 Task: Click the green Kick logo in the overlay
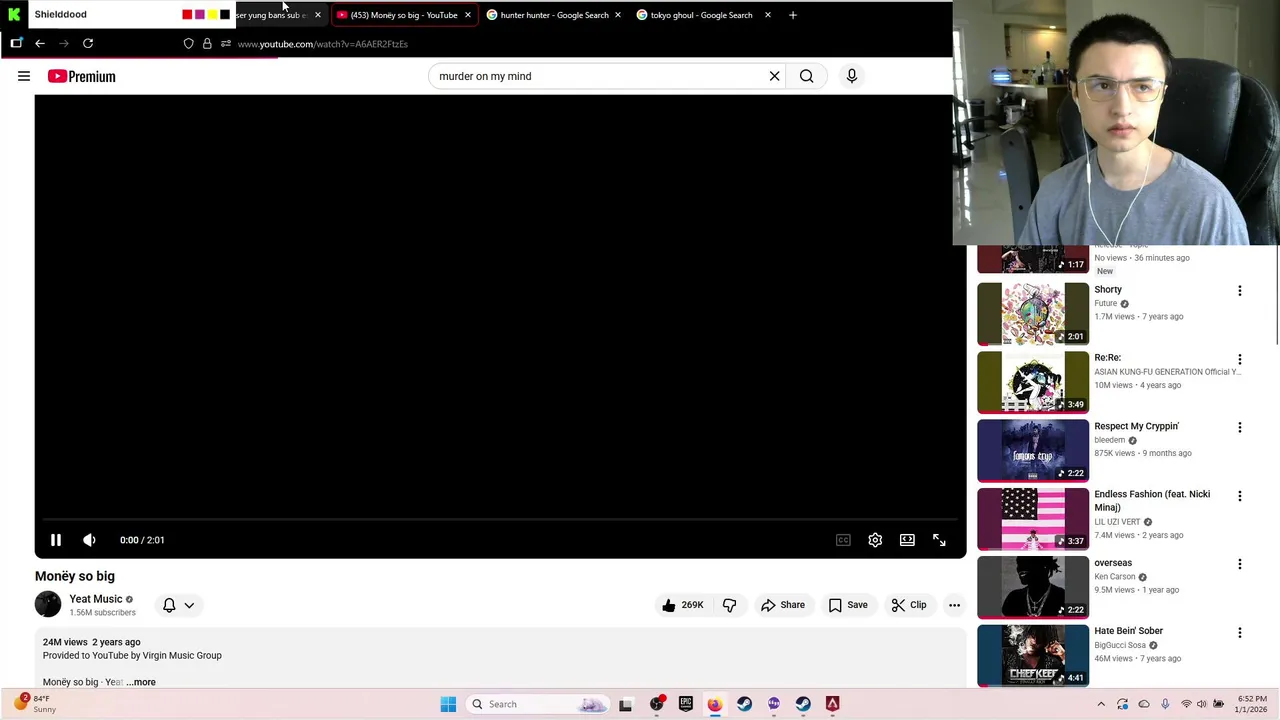(14, 14)
